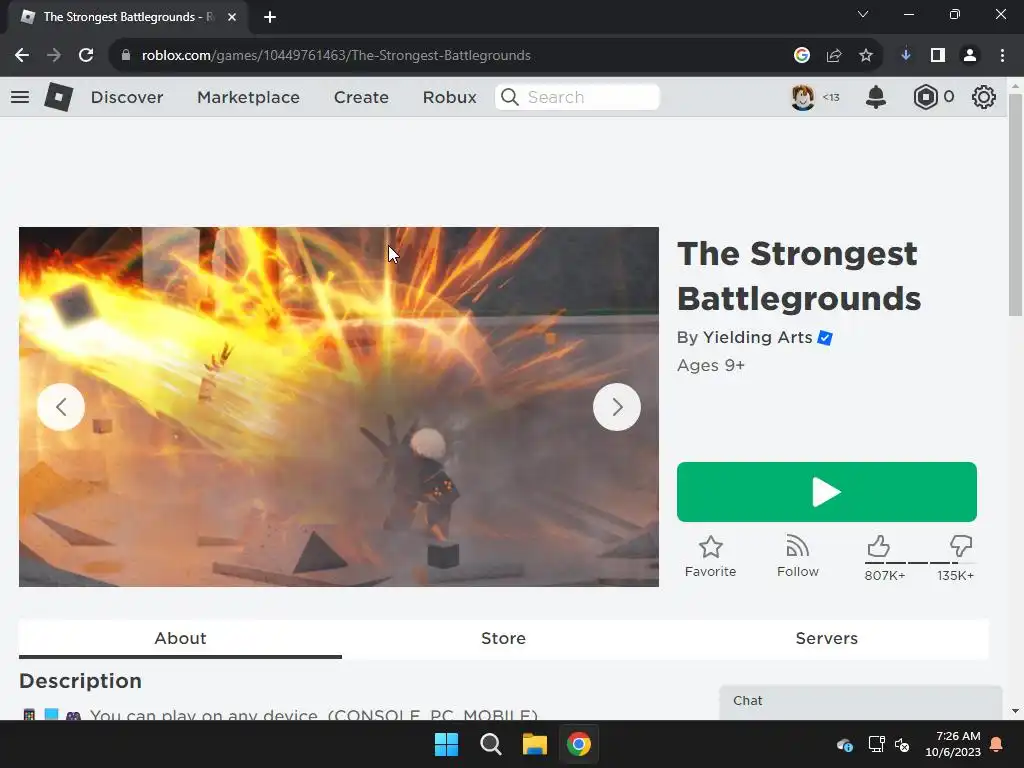Go to the Create page

pyautogui.click(x=361, y=97)
